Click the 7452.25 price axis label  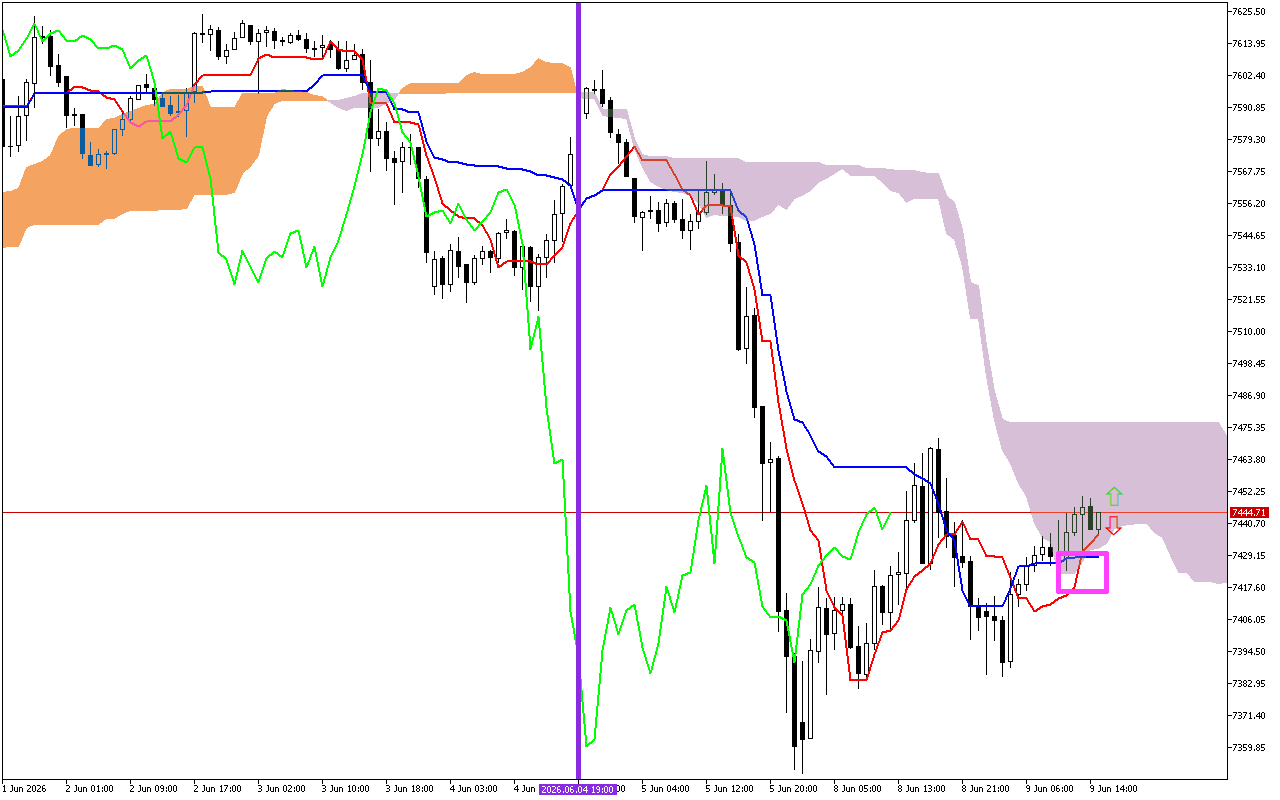click(1250, 491)
